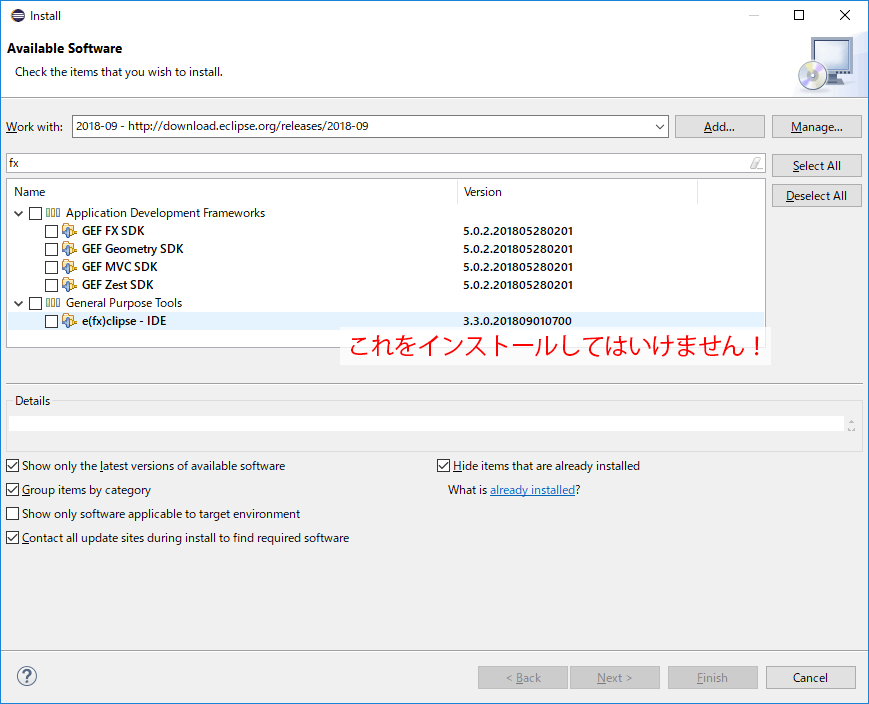Screen dimensions: 869x704
Task: Click version 3.3.0.201809010700 of e(fx)clipse
Action: coord(518,321)
